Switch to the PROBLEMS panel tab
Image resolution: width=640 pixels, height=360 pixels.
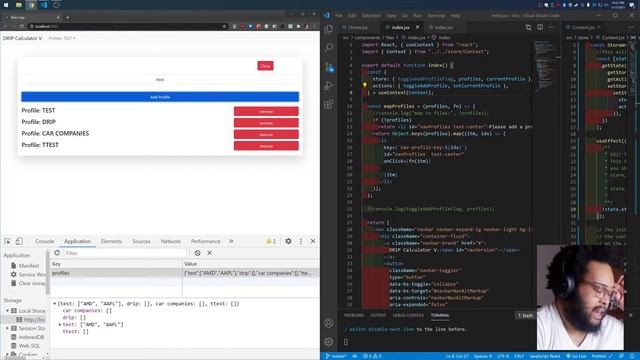[x=354, y=315]
